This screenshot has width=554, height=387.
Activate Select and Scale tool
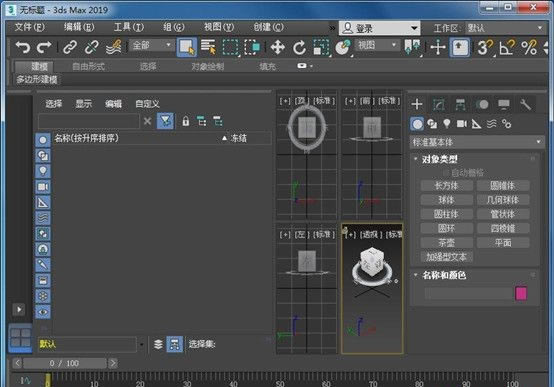click(321, 47)
